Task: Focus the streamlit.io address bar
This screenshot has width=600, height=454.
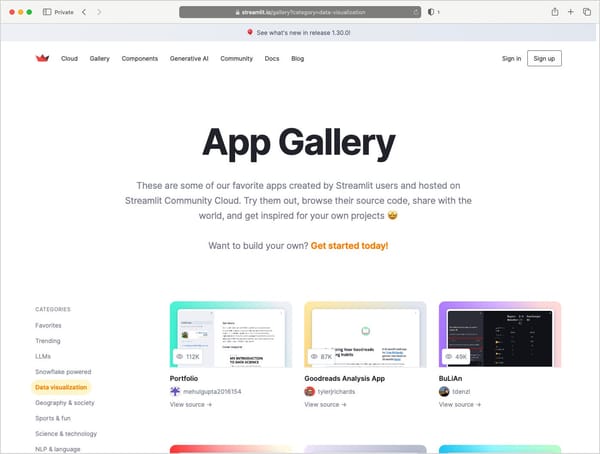Action: point(300,12)
